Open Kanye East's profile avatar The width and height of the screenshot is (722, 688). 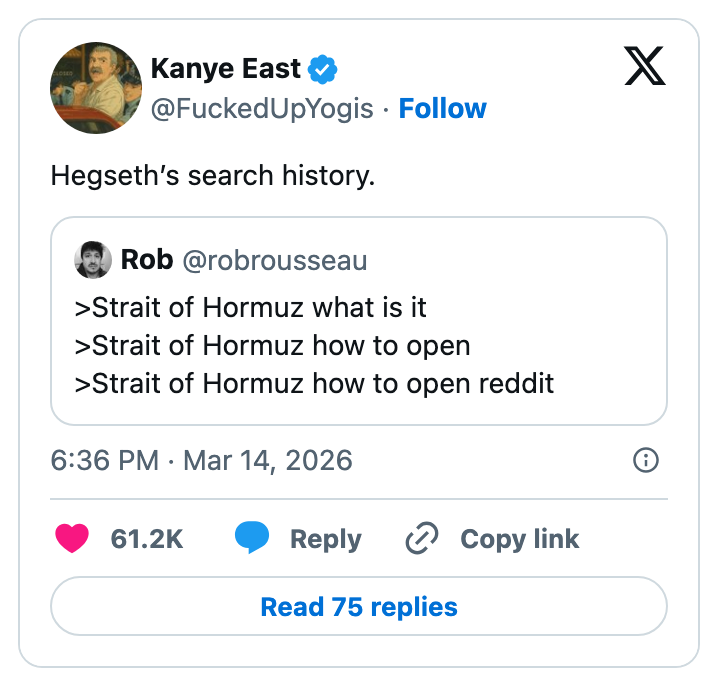coord(95,88)
